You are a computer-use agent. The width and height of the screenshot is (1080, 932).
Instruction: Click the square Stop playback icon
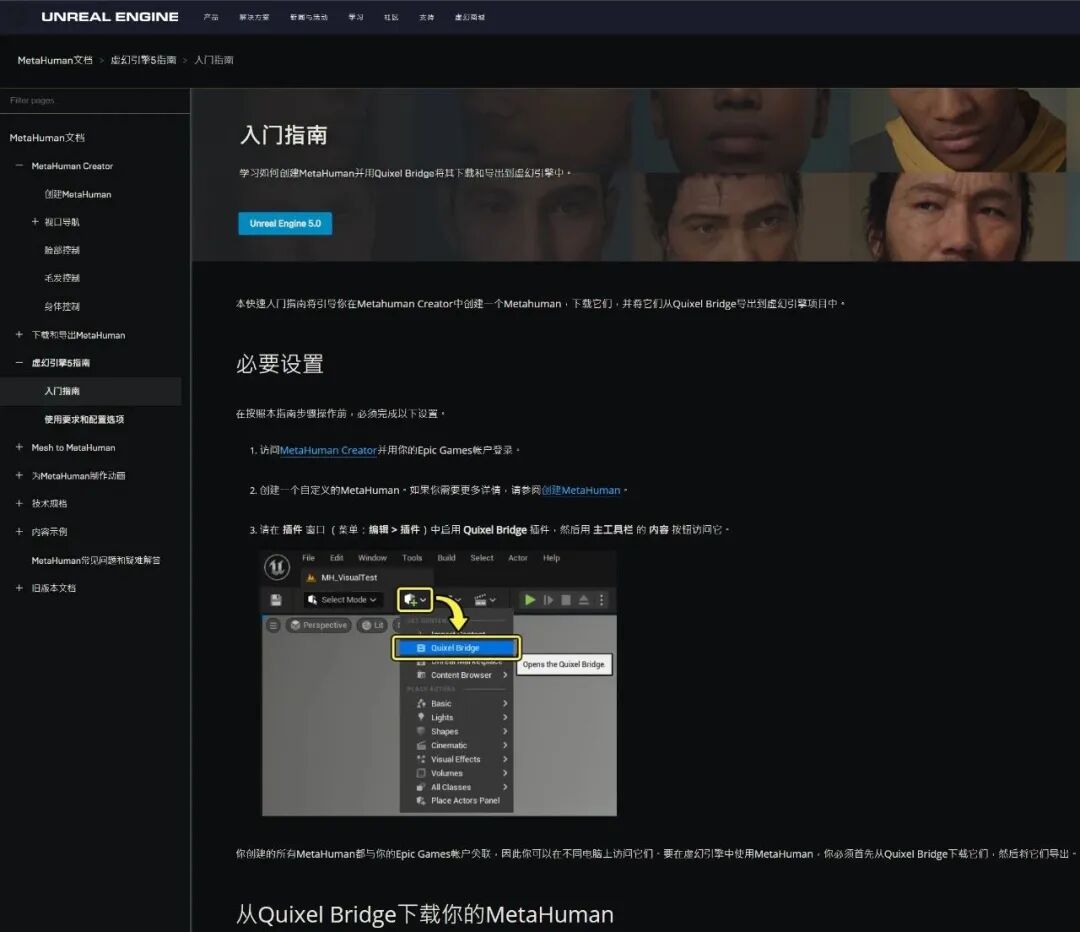[565, 600]
